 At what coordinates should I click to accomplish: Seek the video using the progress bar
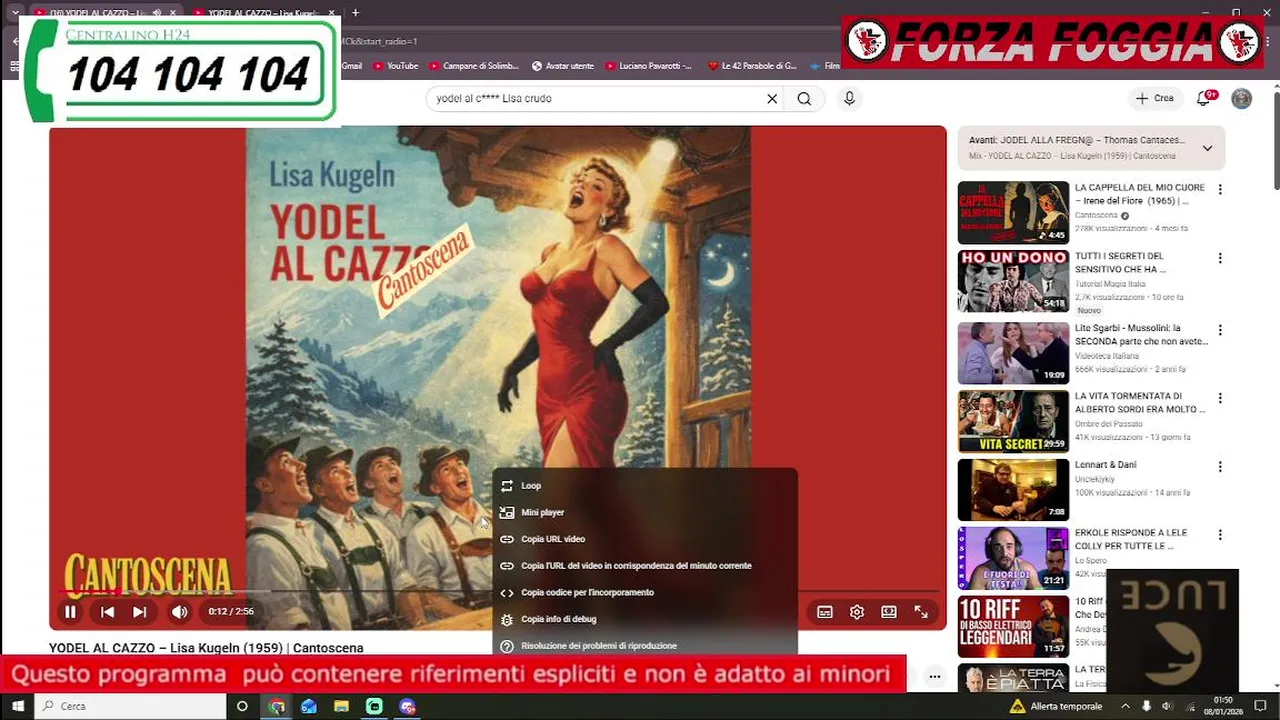tap(498, 591)
